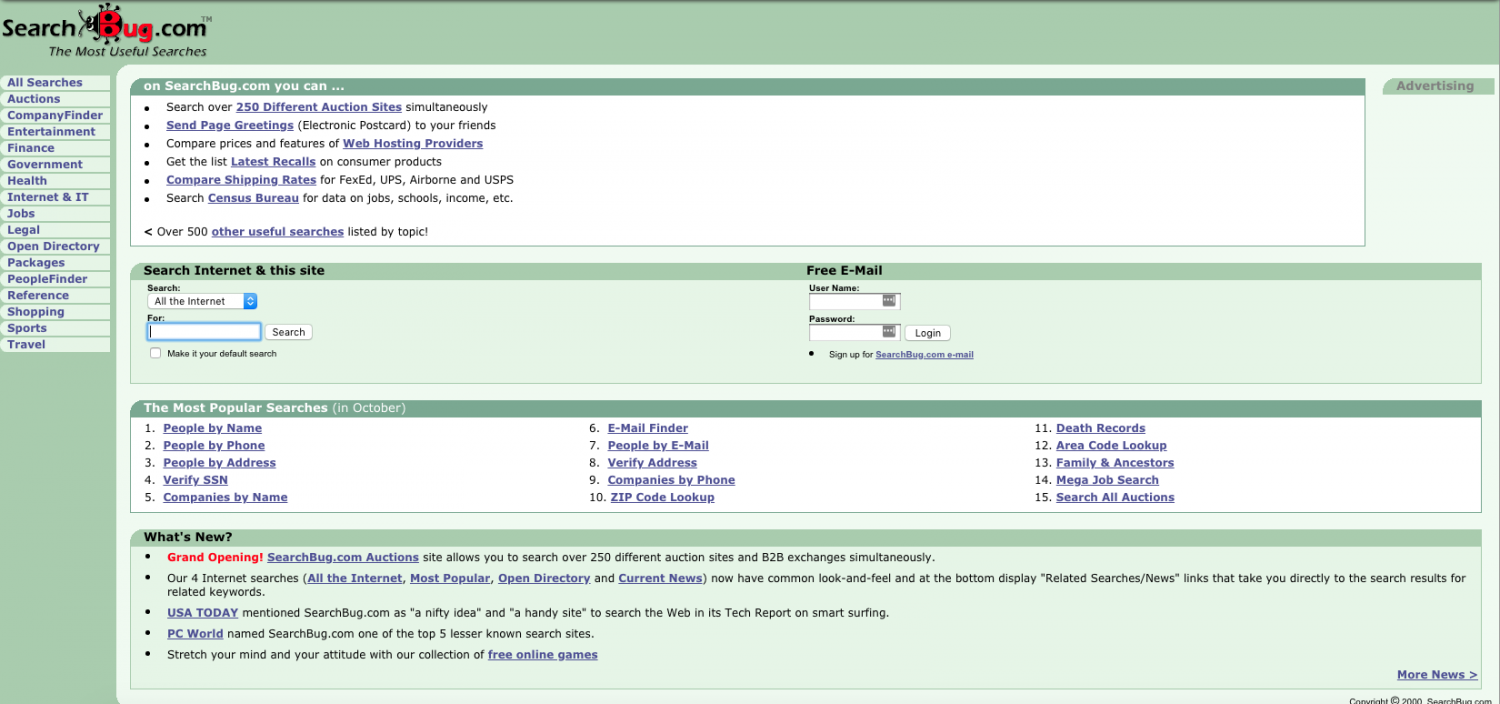
Task: Select Government in the sidebar
Action: click(45, 164)
